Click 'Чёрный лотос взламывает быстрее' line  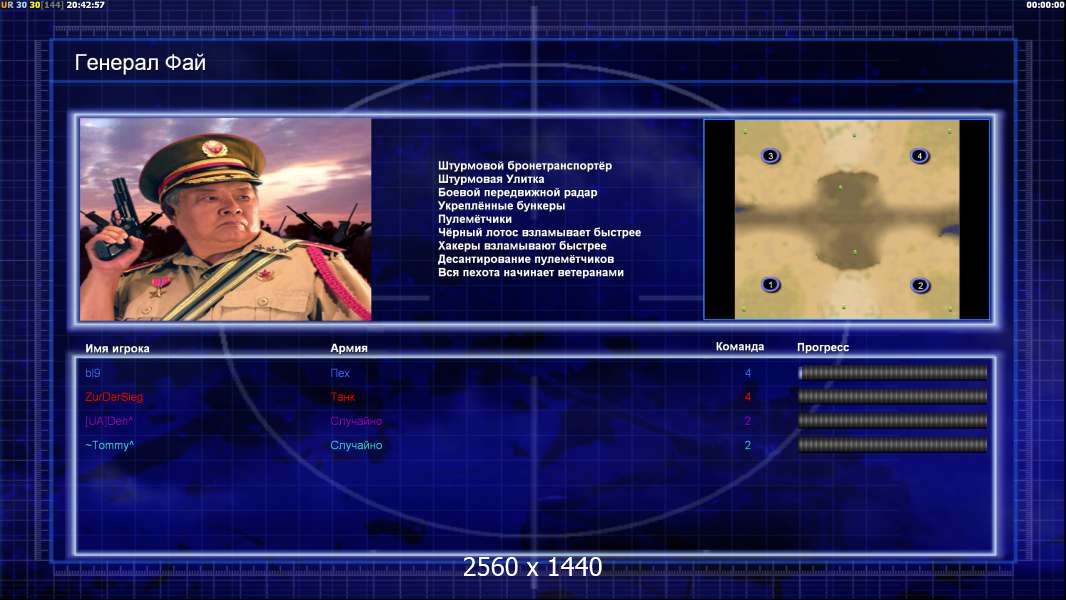(x=539, y=232)
